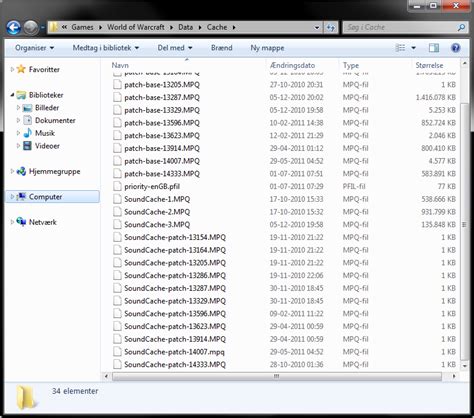The image size is (474, 418).
Task: Click the refresh icon beside address bar
Action: (x=330, y=27)
